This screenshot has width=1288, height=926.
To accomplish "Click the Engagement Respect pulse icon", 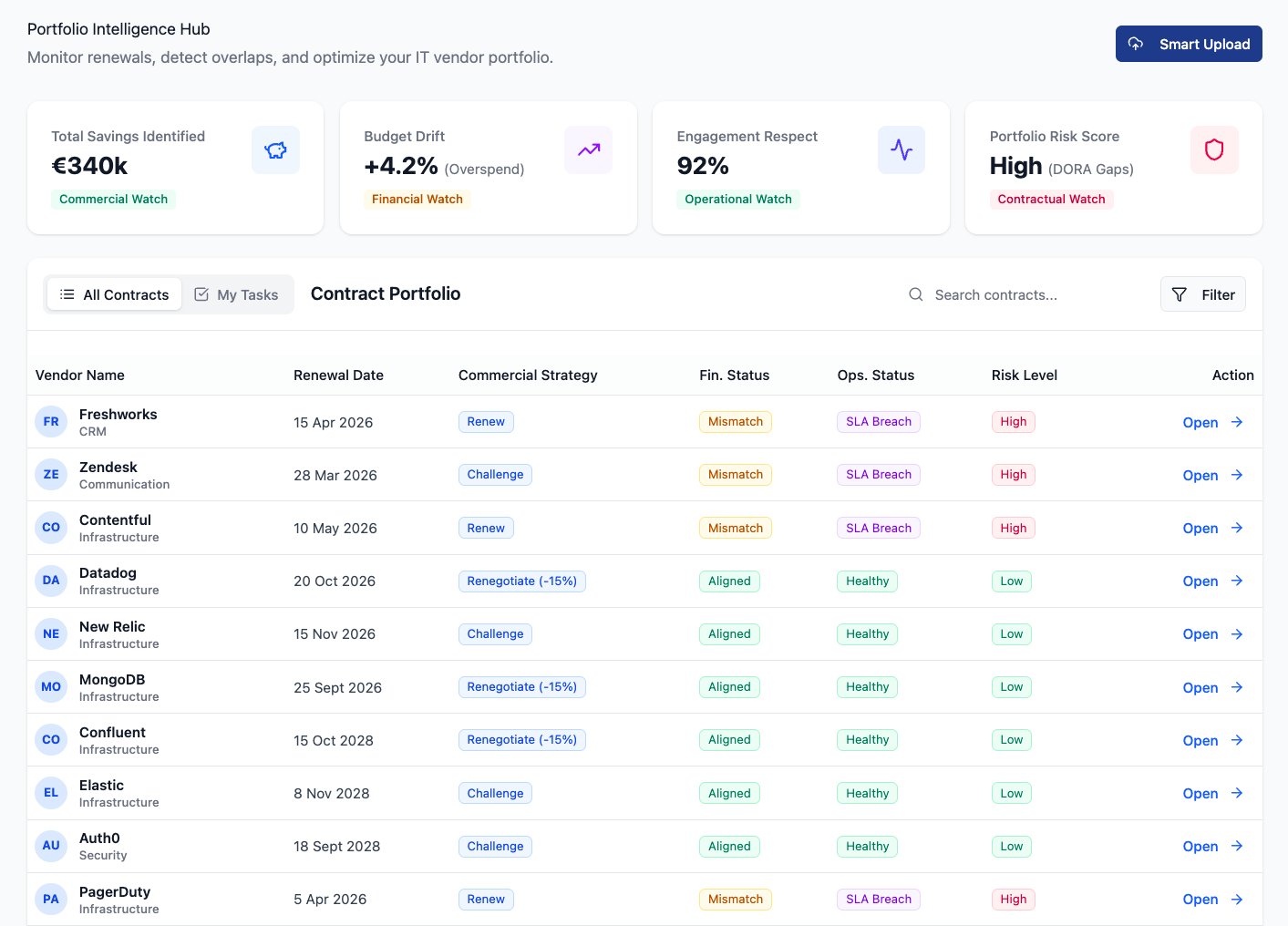I will (x=901, y=149).
